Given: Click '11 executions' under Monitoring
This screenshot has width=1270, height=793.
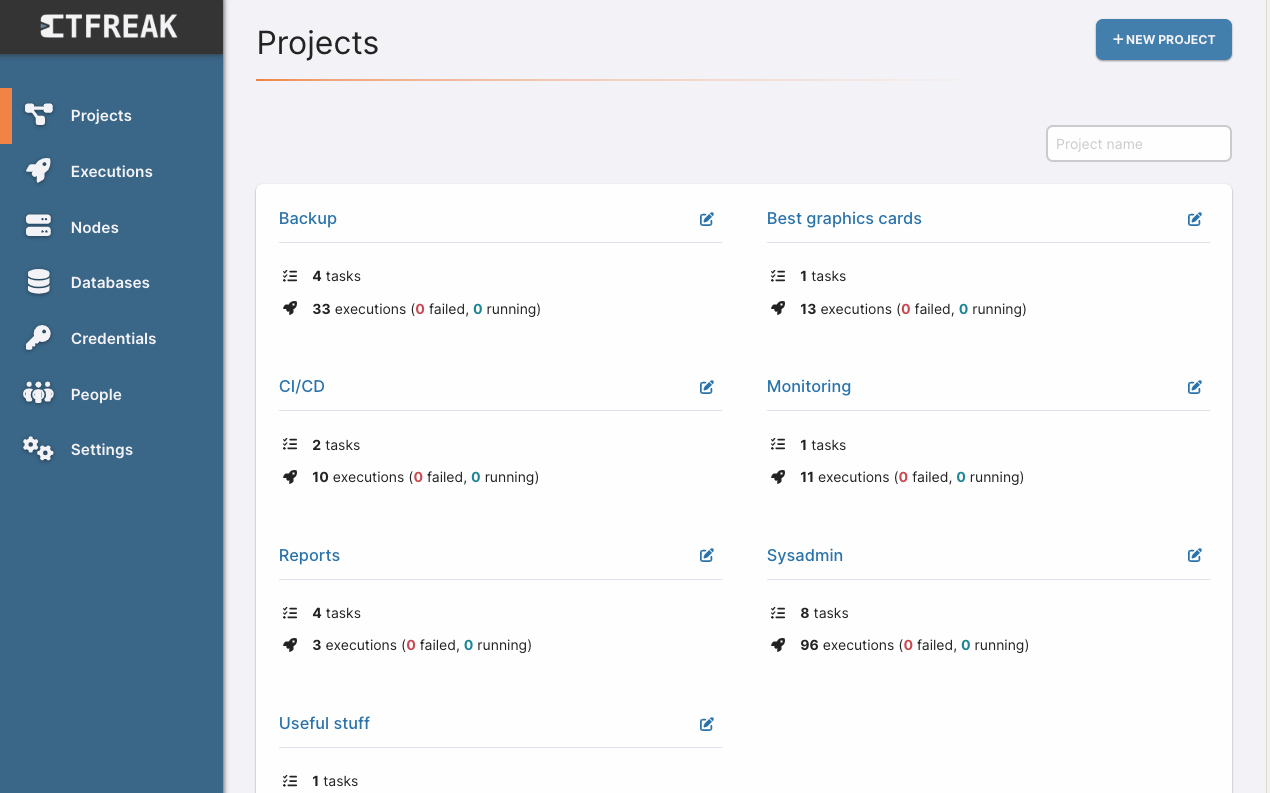Looking at the screenshot, I should 845,477.
